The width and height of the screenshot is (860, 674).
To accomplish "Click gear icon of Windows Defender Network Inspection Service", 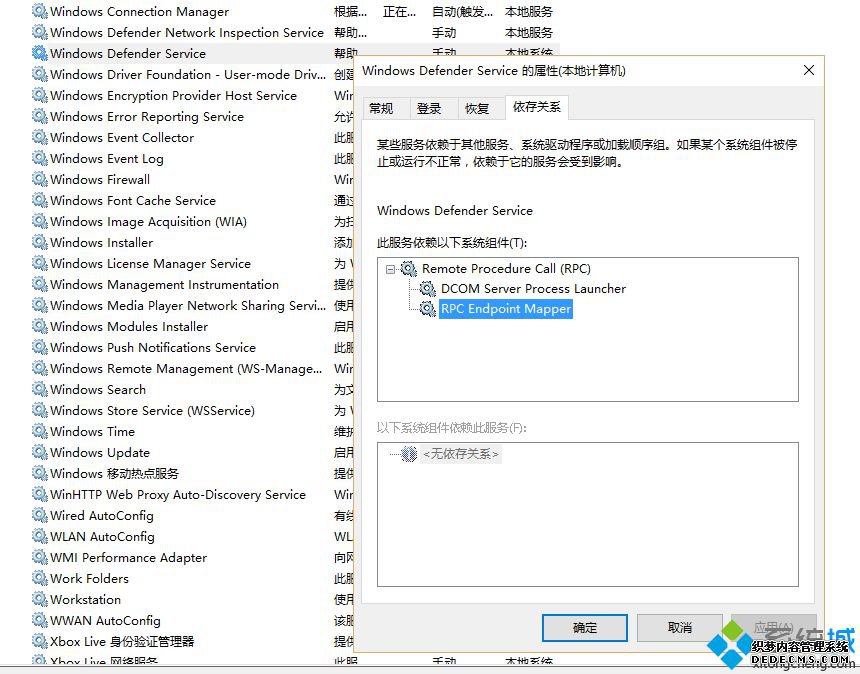I will click(x=39, y=32).
